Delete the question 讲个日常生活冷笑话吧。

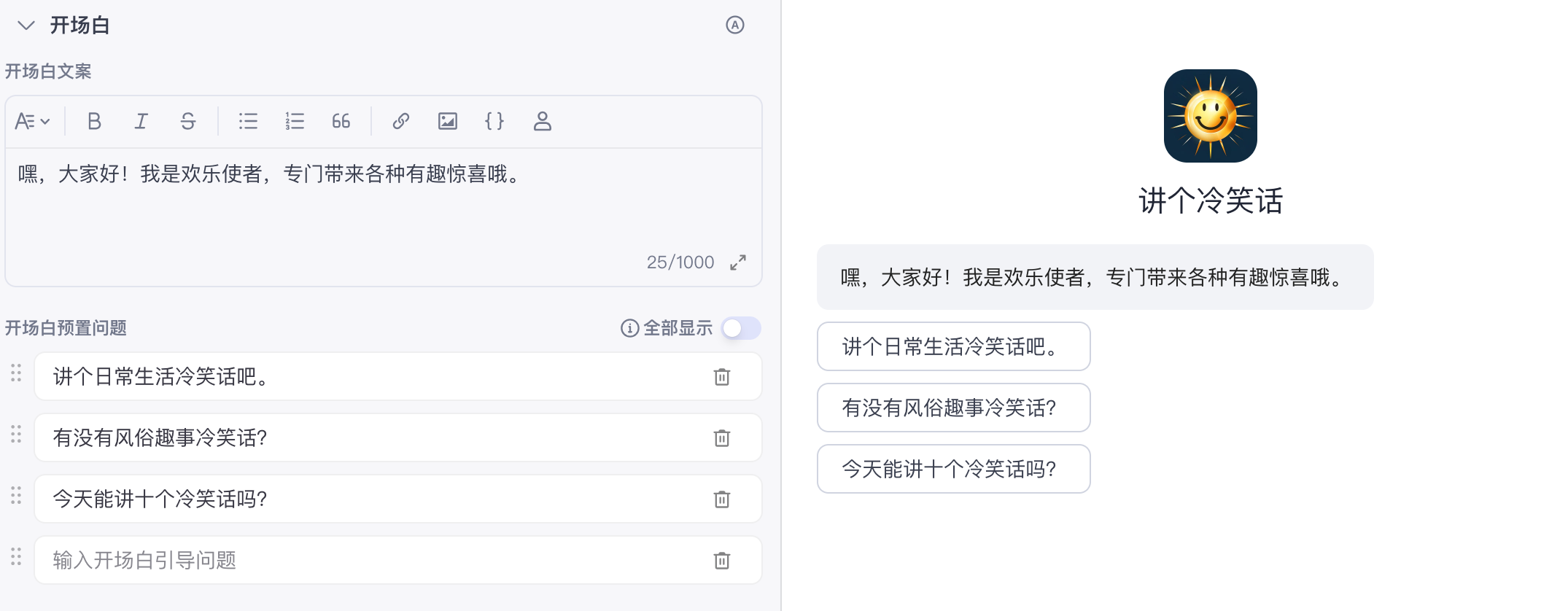coord(722,377)
